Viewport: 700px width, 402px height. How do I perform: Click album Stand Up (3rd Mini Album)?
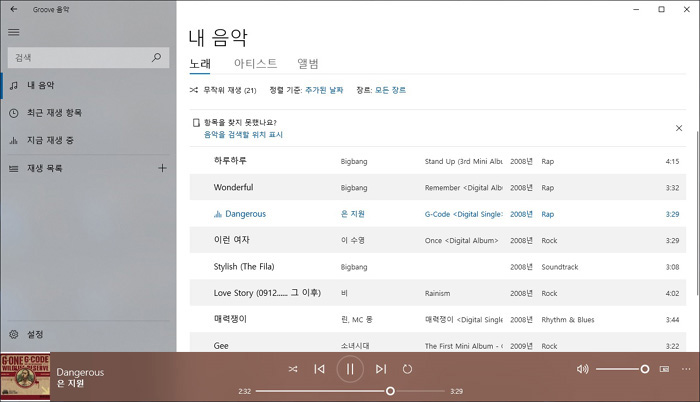point(463,161)
